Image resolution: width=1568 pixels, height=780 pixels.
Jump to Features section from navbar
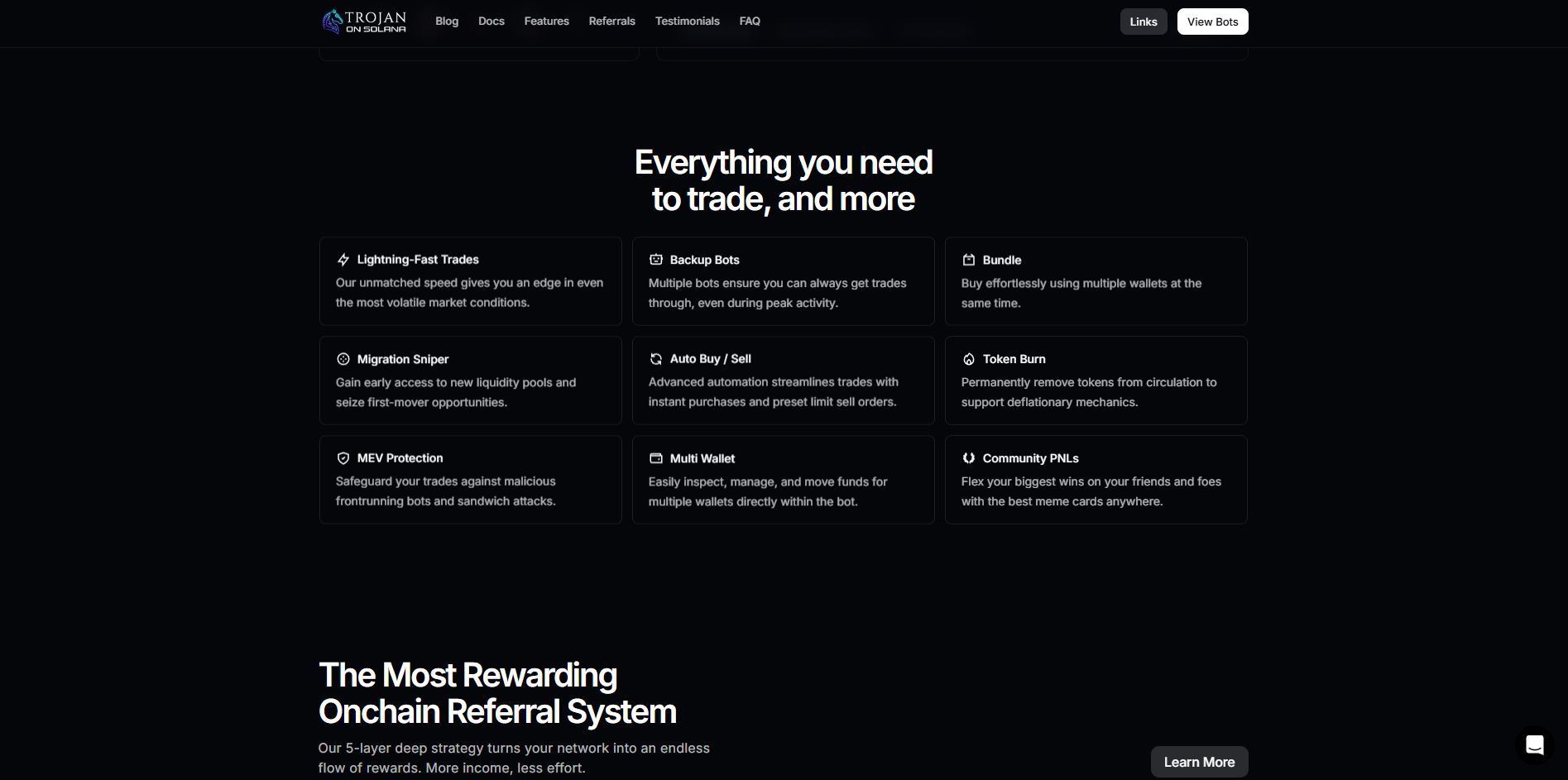tap(546, 22)
